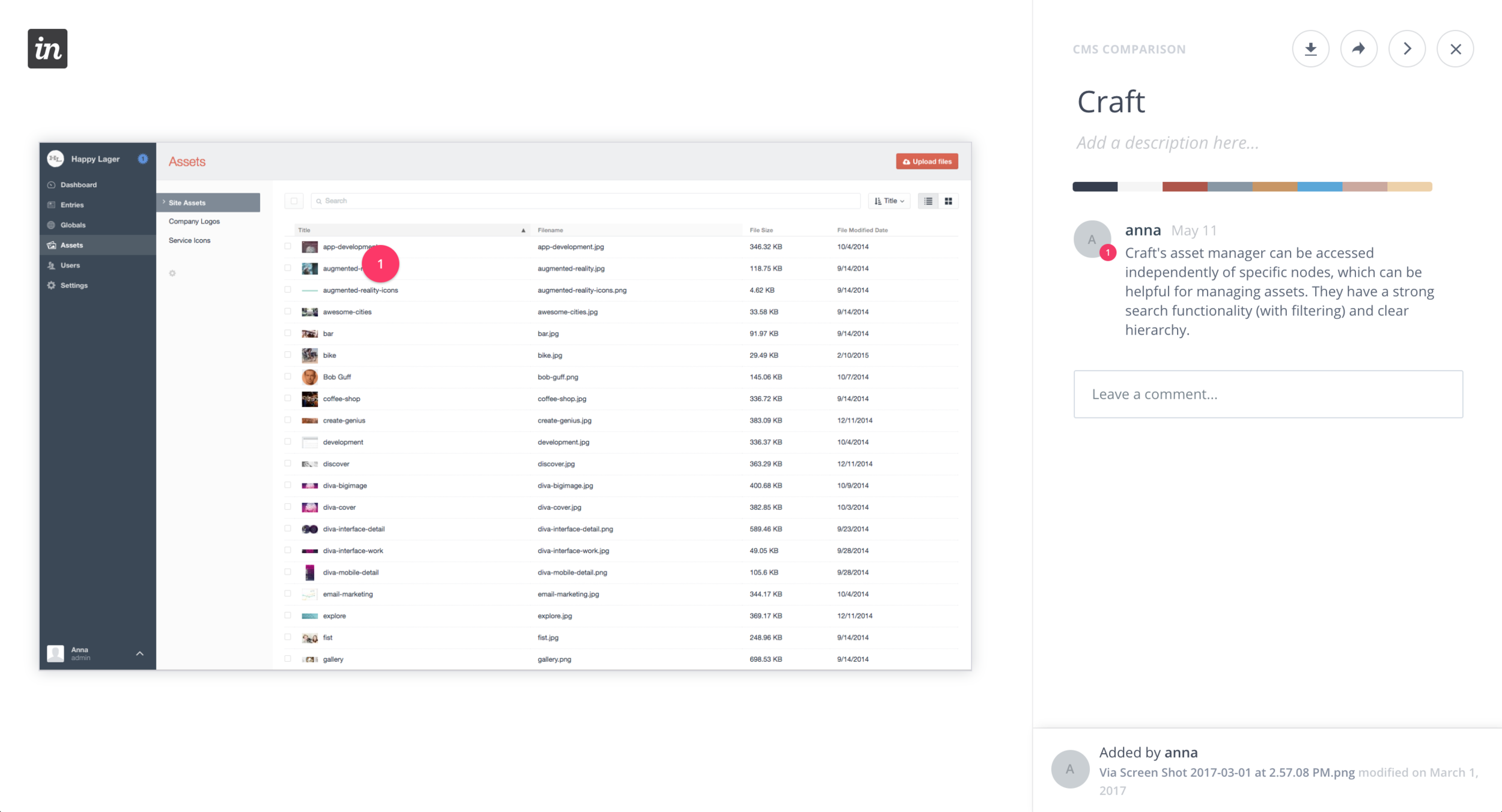Check the app-development row checkbox
This screenshot has height=812, width=1502.
pyautogui.click(x=288, y=246)
